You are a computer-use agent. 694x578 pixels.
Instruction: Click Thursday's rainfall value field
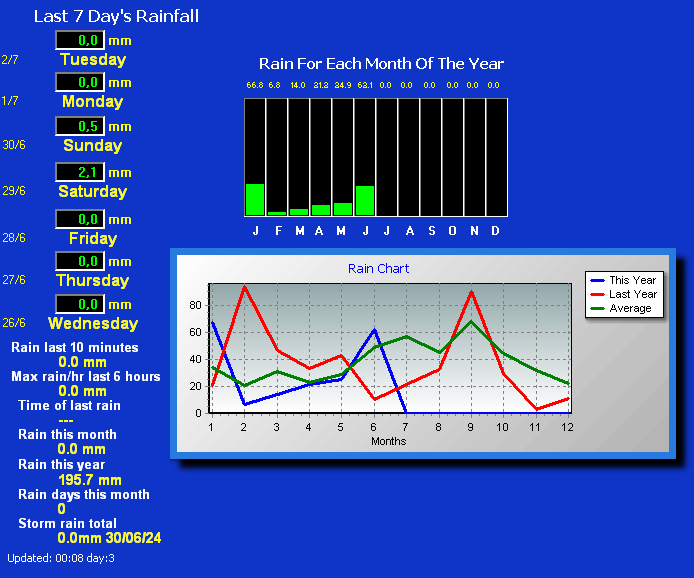pos(80,261)
